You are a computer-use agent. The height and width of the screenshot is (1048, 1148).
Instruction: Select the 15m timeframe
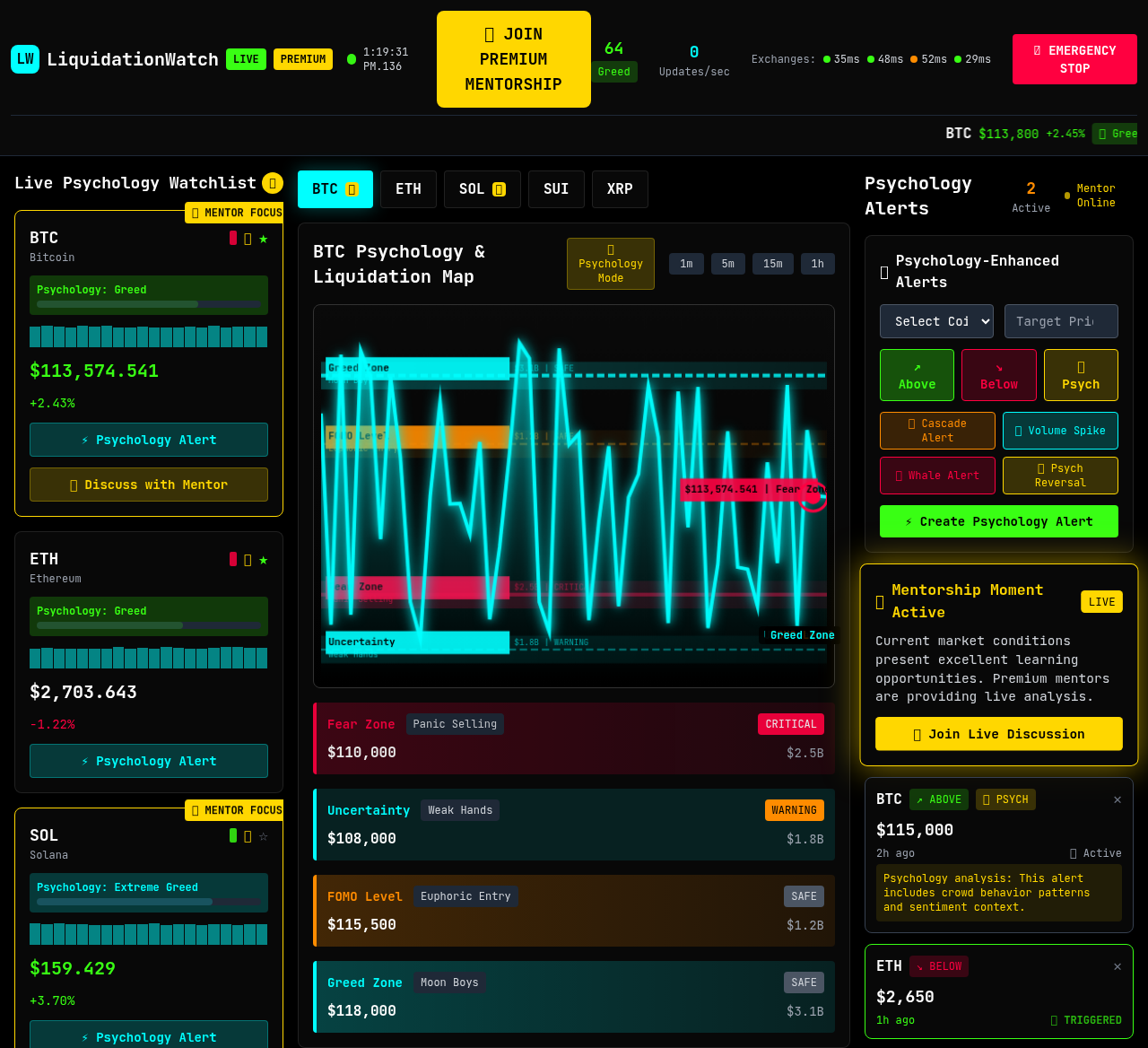772,264
